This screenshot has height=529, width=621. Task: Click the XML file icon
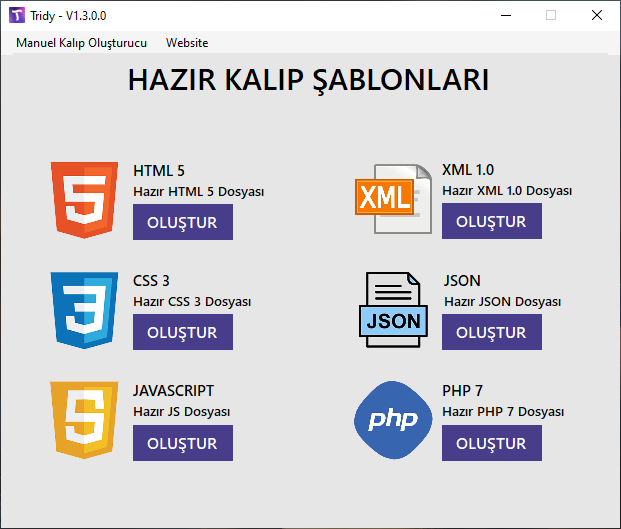click(x=393, y=199)
